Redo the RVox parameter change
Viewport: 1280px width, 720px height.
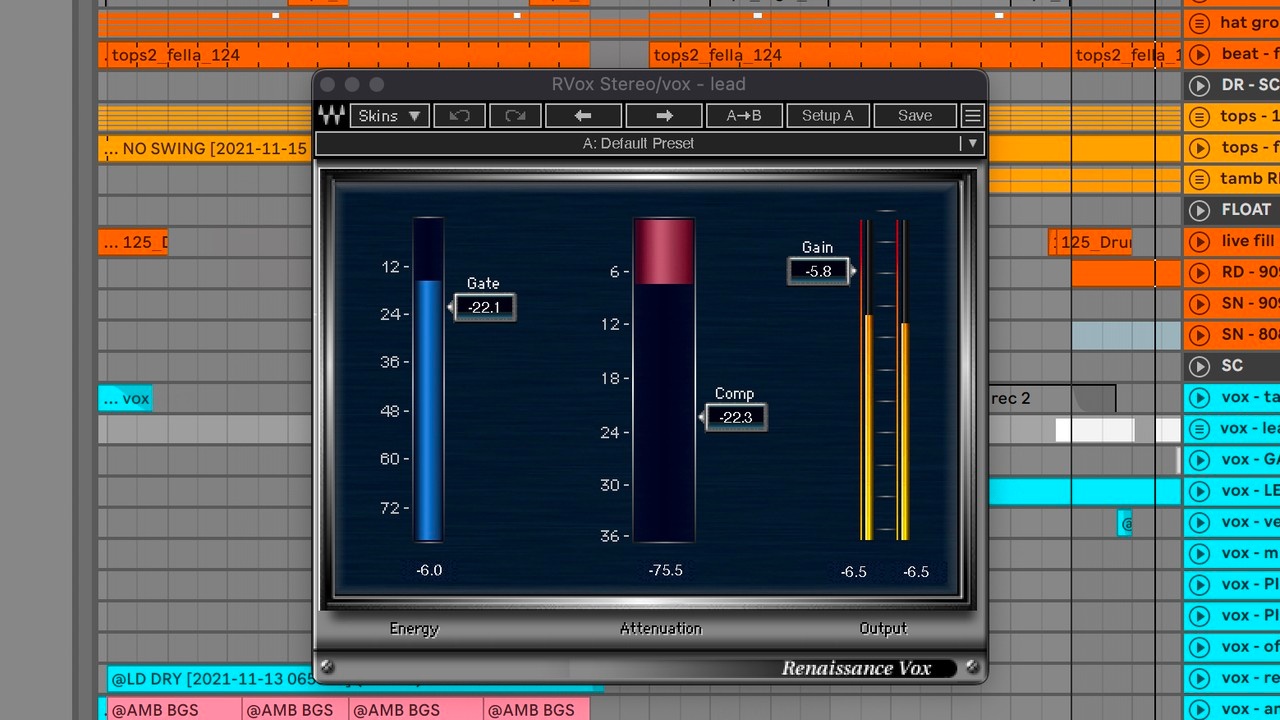click(515, 116)
